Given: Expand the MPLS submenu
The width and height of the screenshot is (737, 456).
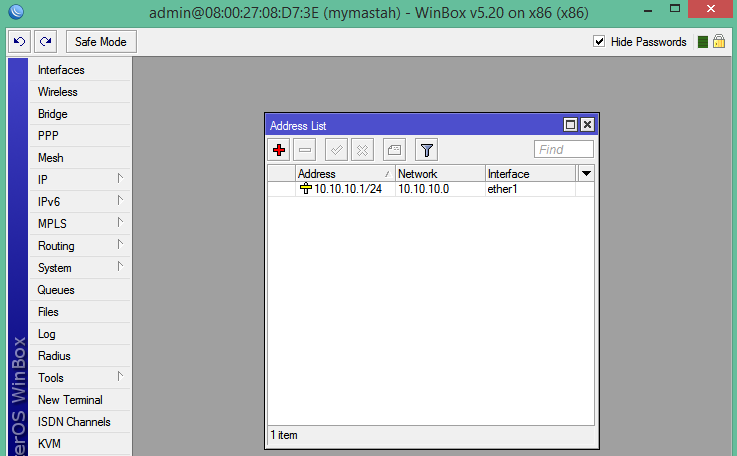Looking at the screenshot, I should coord(80,224).
